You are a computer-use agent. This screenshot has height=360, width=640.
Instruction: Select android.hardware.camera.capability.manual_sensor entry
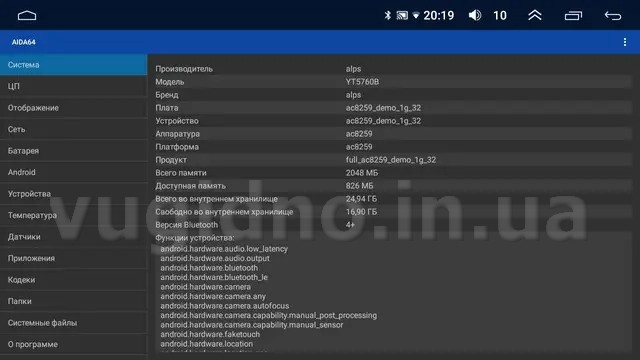tap(252, 325)
